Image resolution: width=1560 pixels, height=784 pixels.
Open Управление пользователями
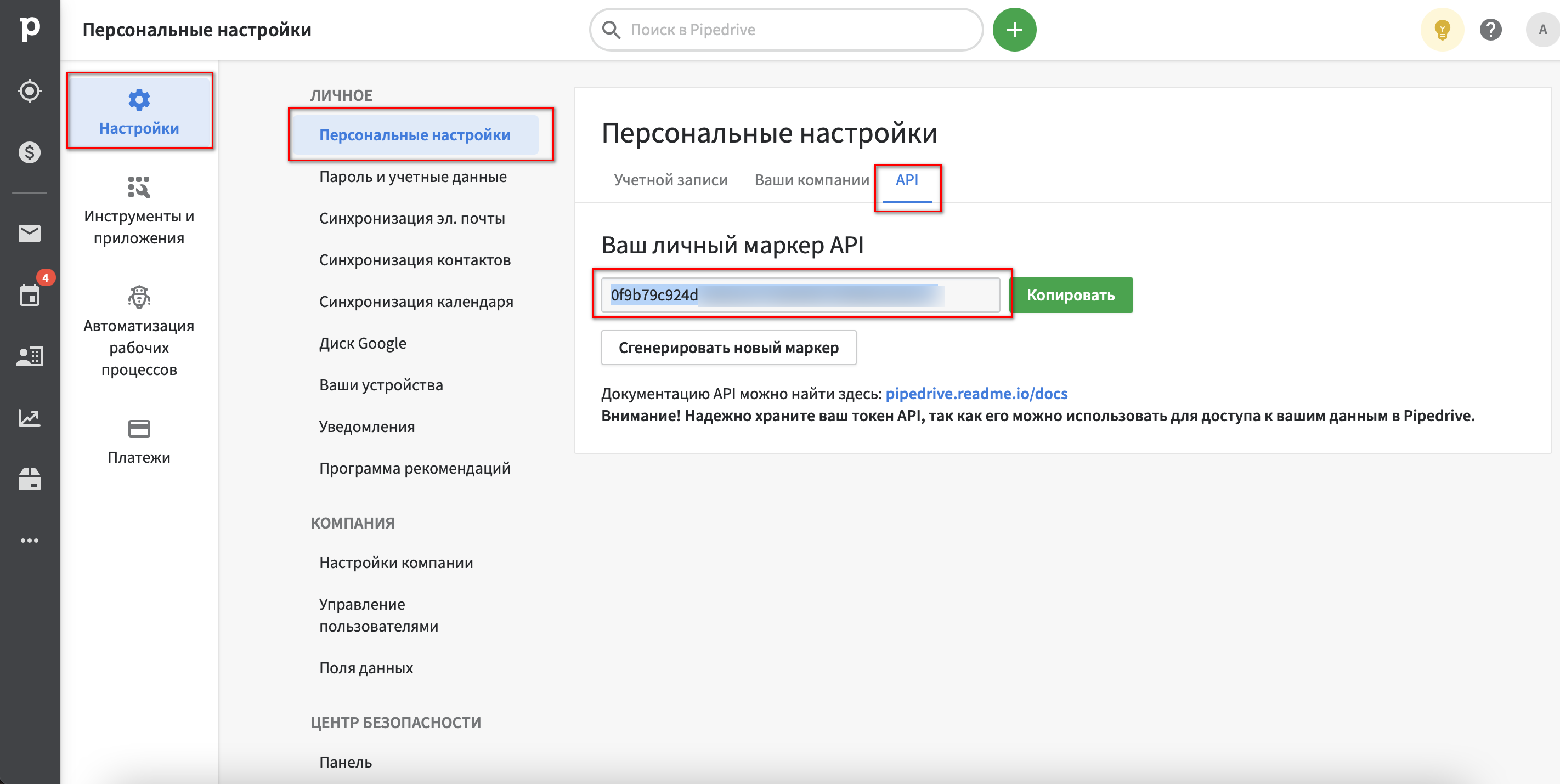pos(378,615)
